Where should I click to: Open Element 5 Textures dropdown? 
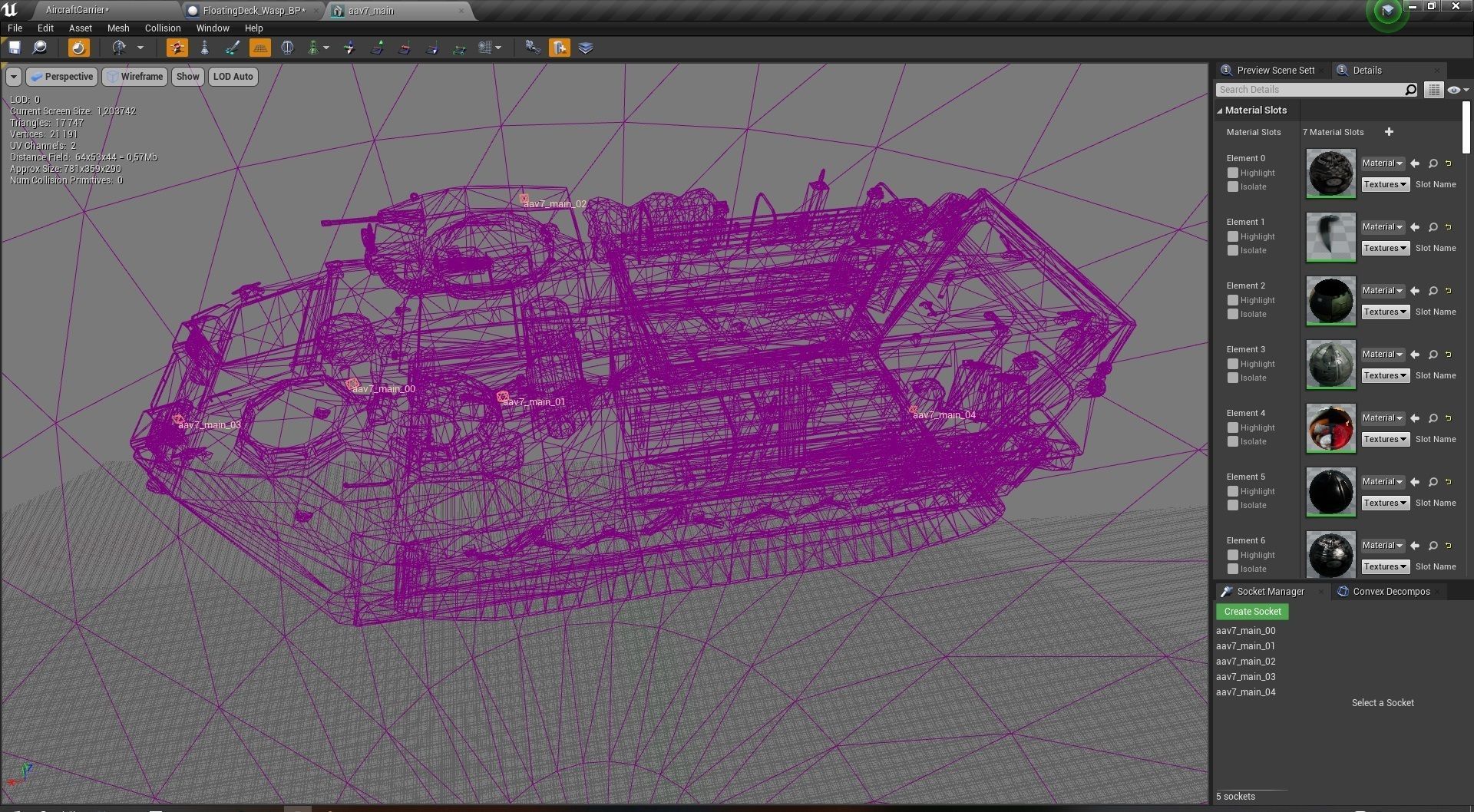pos(1385,503)
